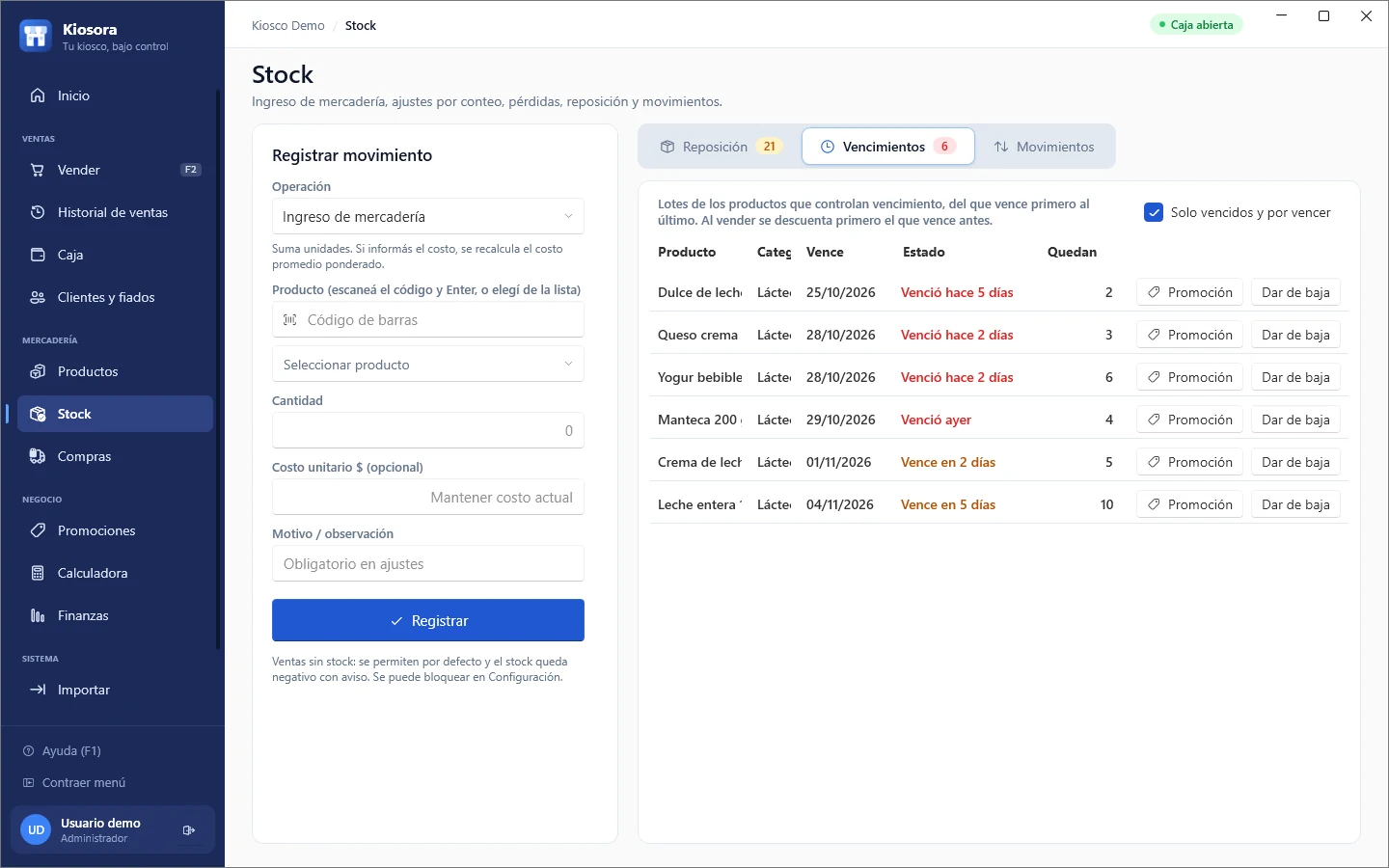Open the Movimientos tab
This screenshot has height=868, width=1389.
(x=1045, y=147)
